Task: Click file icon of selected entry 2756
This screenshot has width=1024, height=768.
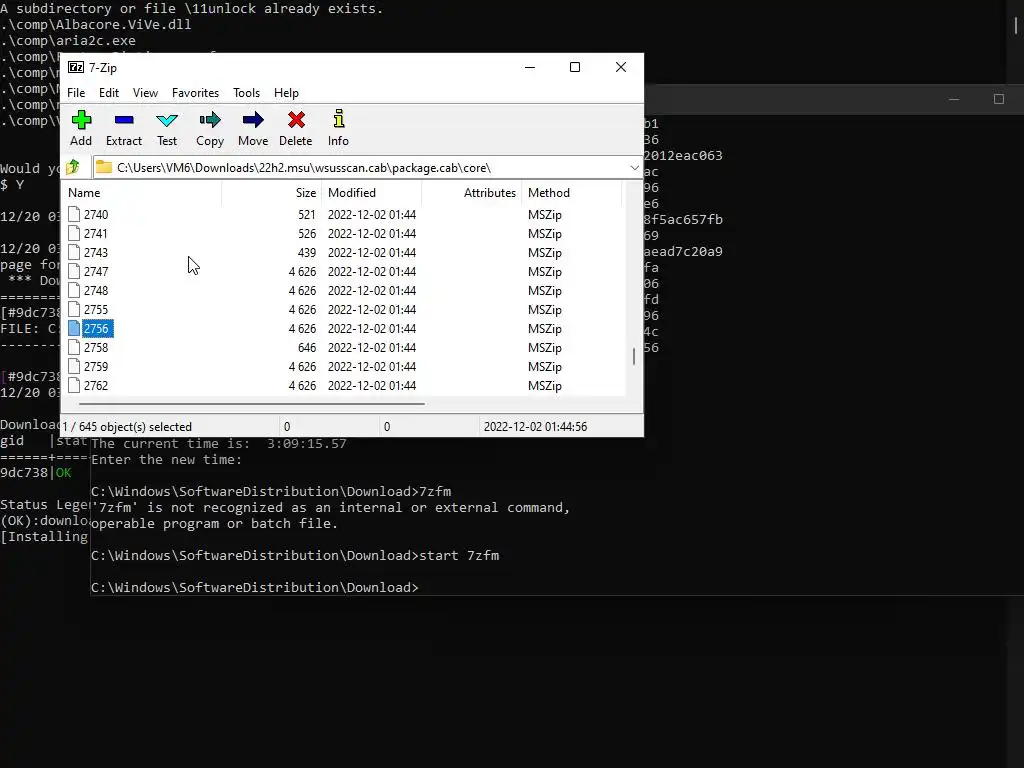Action: [x=74, y=328]
